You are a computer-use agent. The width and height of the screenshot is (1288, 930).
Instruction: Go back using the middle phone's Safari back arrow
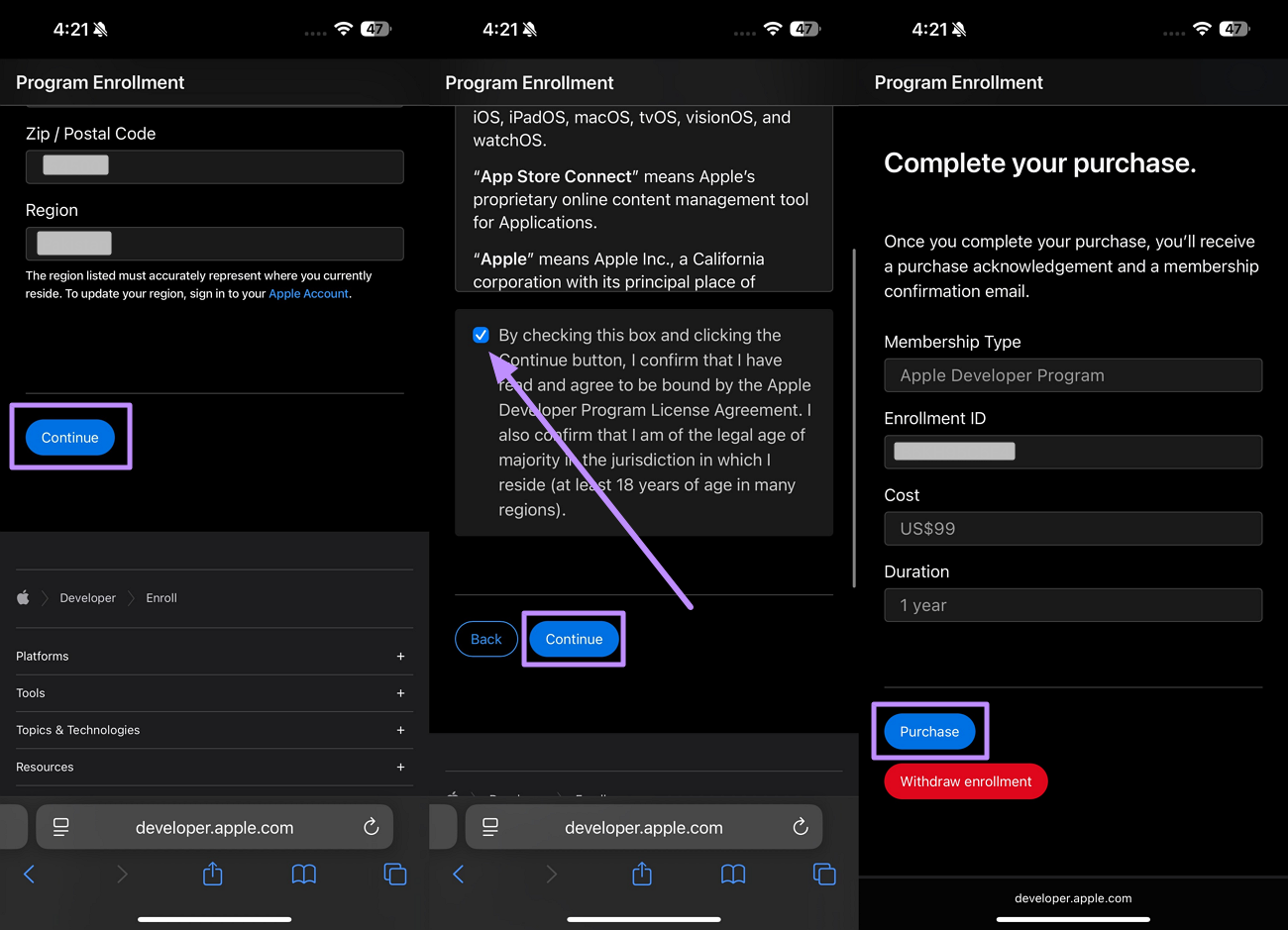point(458,874)
